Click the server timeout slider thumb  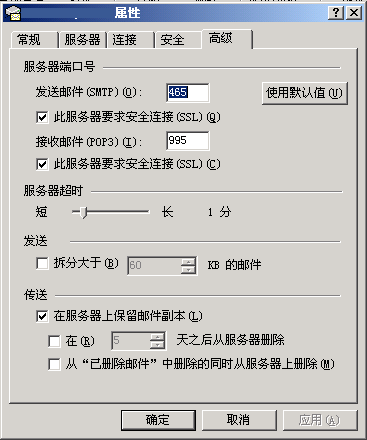click(x=84, y=212)
